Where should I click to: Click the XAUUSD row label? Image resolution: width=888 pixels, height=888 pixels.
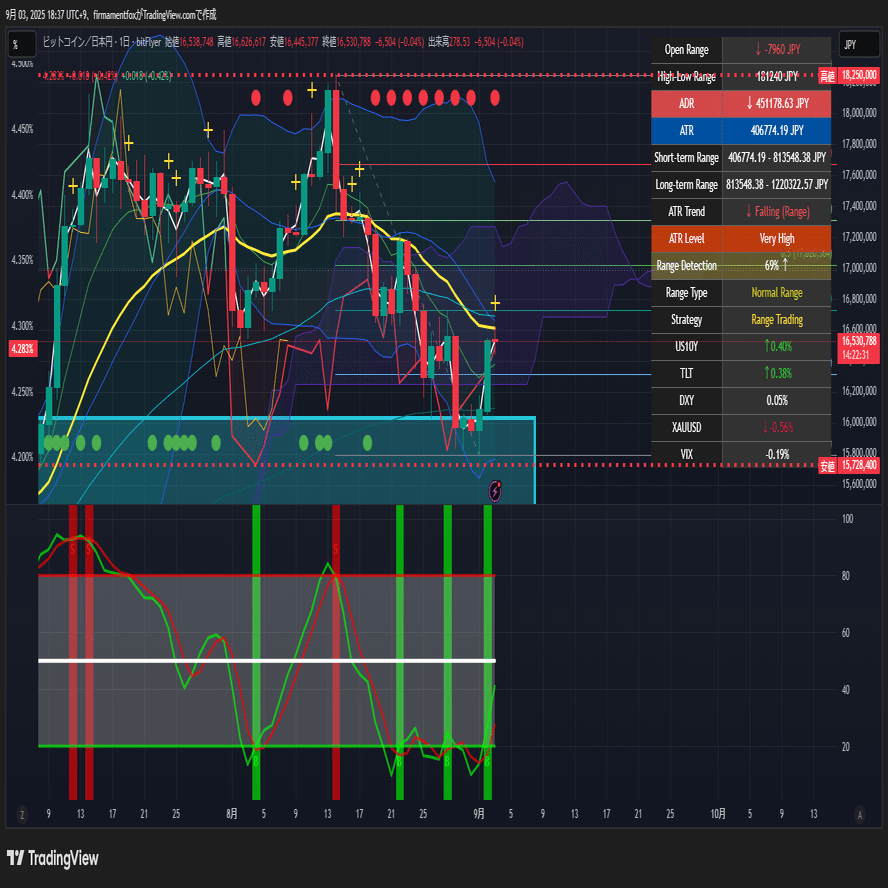(686, 428)
